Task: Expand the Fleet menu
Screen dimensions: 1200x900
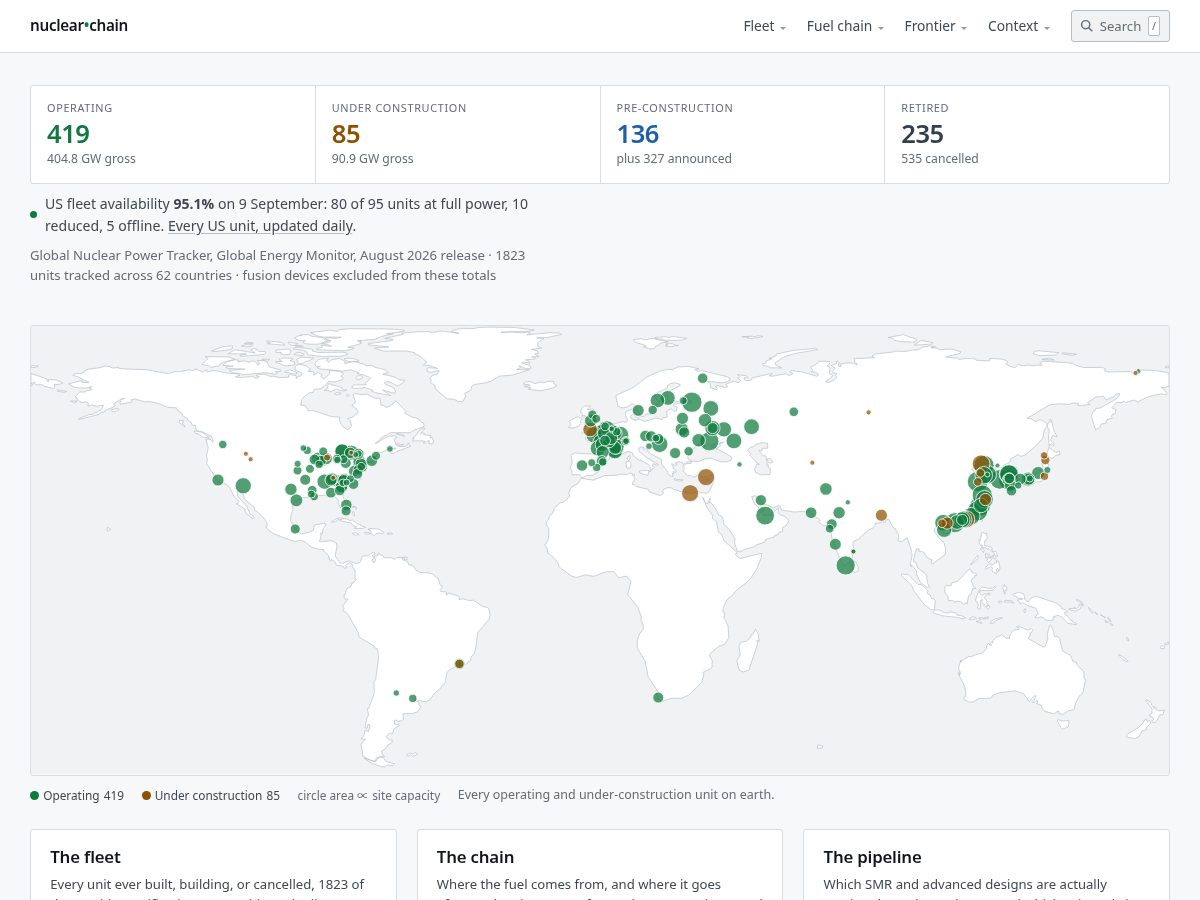Action: pyautogui.click(x=764, y=26)
